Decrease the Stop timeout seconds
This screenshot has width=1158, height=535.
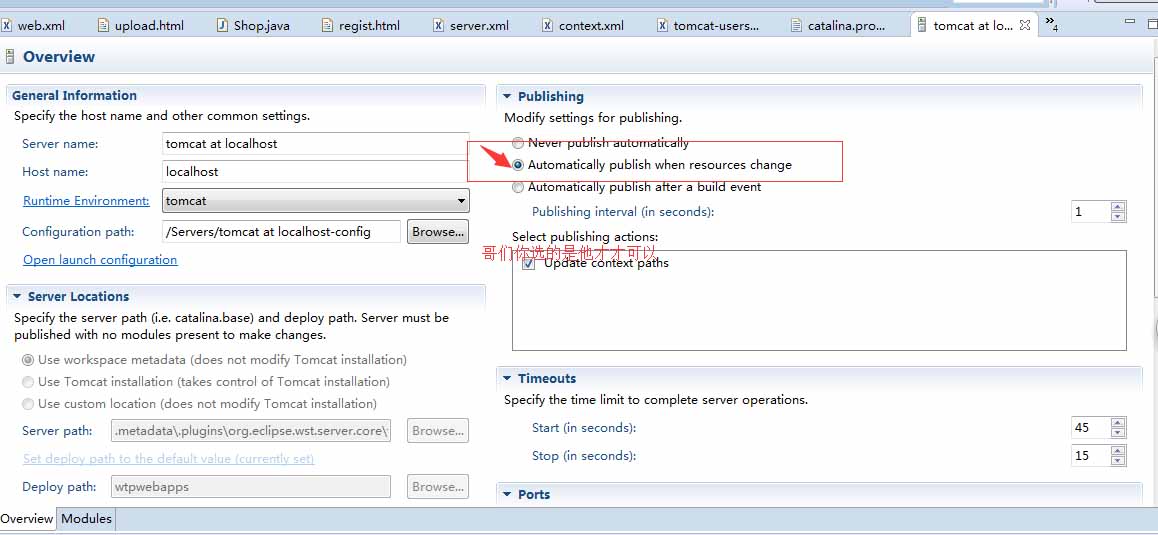(x=1118, y=460)
